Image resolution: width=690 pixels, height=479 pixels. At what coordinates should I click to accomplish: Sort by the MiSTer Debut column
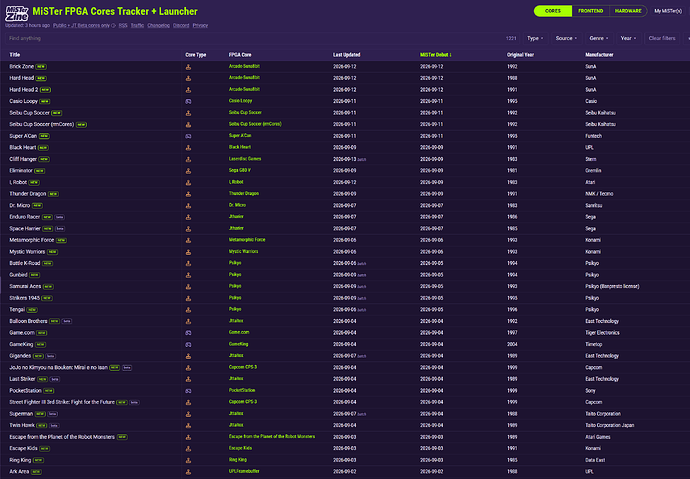[x=436, y=55]
